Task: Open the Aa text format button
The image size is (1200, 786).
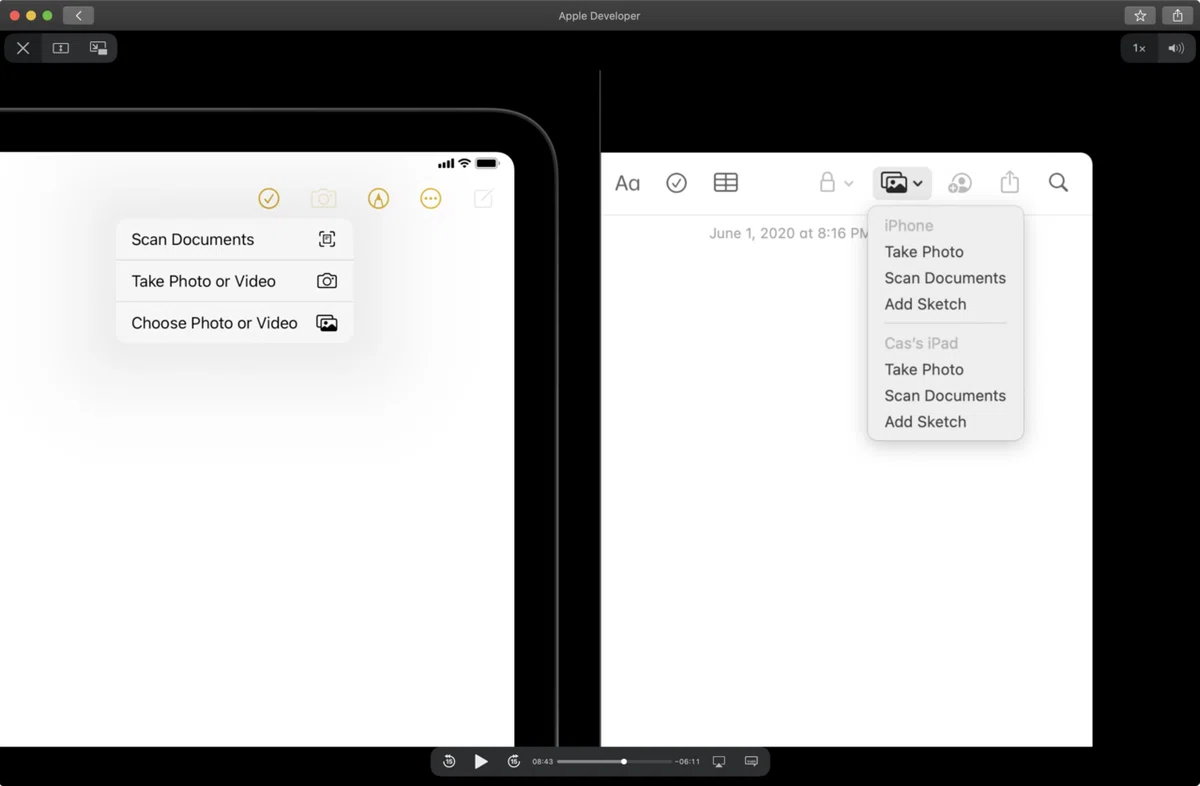Action: [x=627, y=183]
